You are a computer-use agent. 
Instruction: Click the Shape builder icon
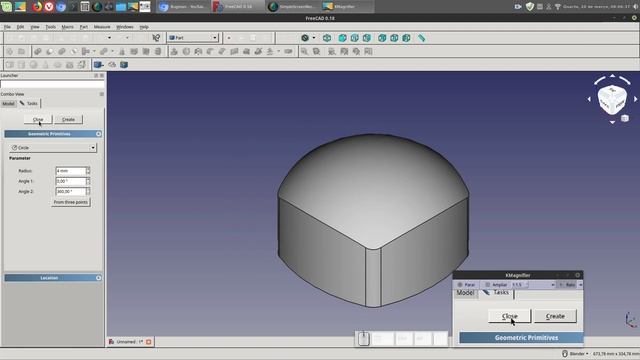pos(112,64)
